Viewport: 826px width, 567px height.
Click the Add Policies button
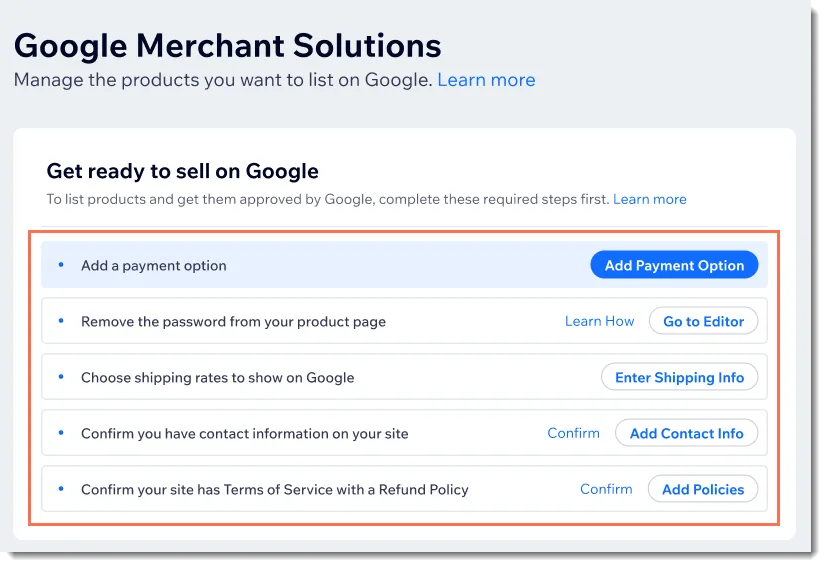703,489
